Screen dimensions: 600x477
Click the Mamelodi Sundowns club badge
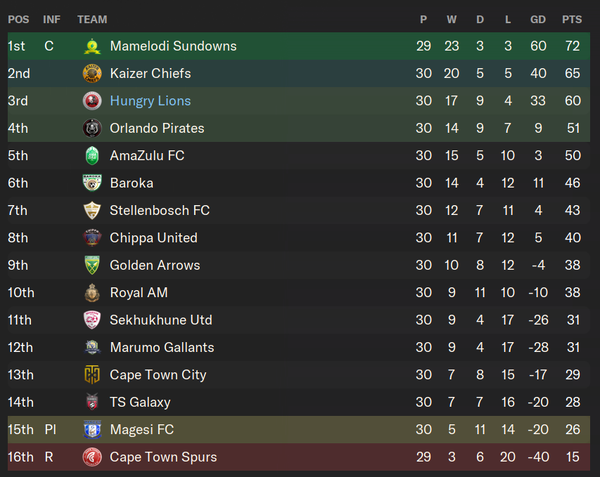92,46
